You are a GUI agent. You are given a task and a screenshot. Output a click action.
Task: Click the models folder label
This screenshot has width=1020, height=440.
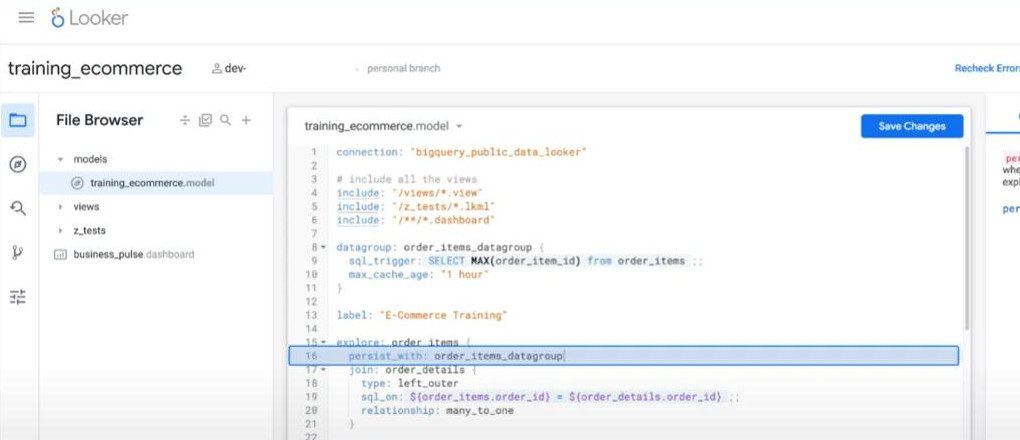point(90,159)
